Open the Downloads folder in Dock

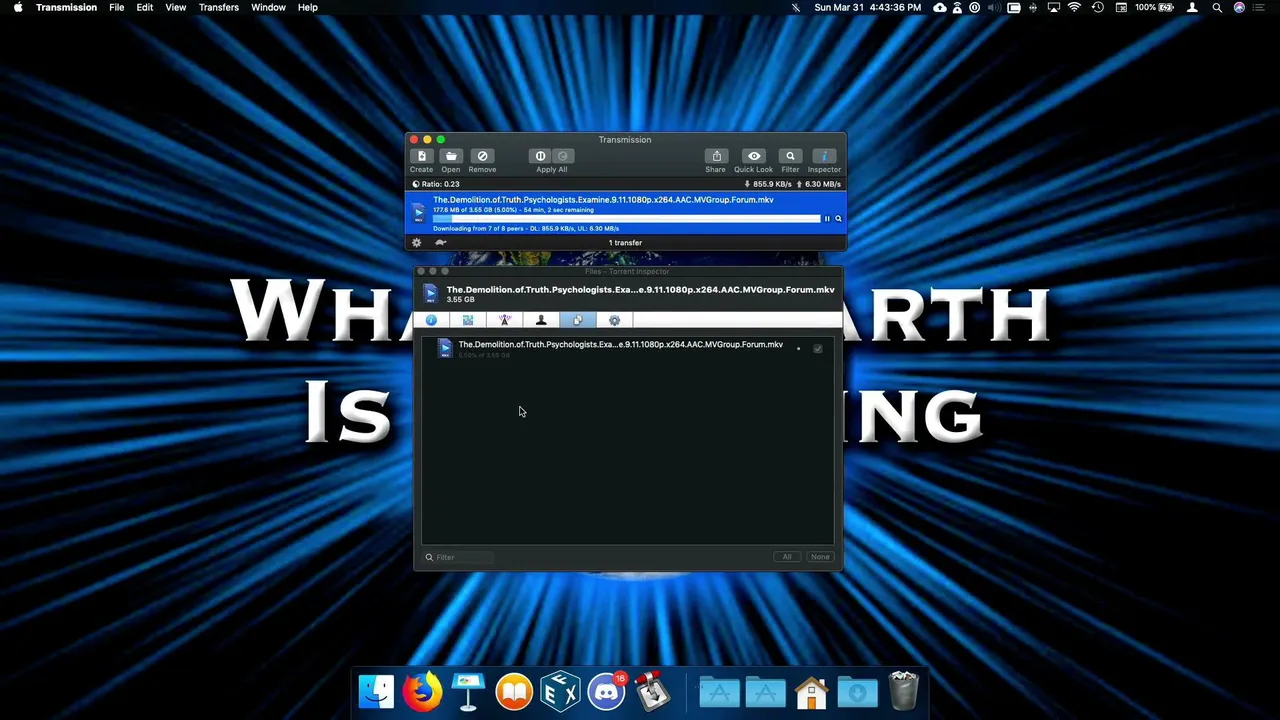[857, 691]
